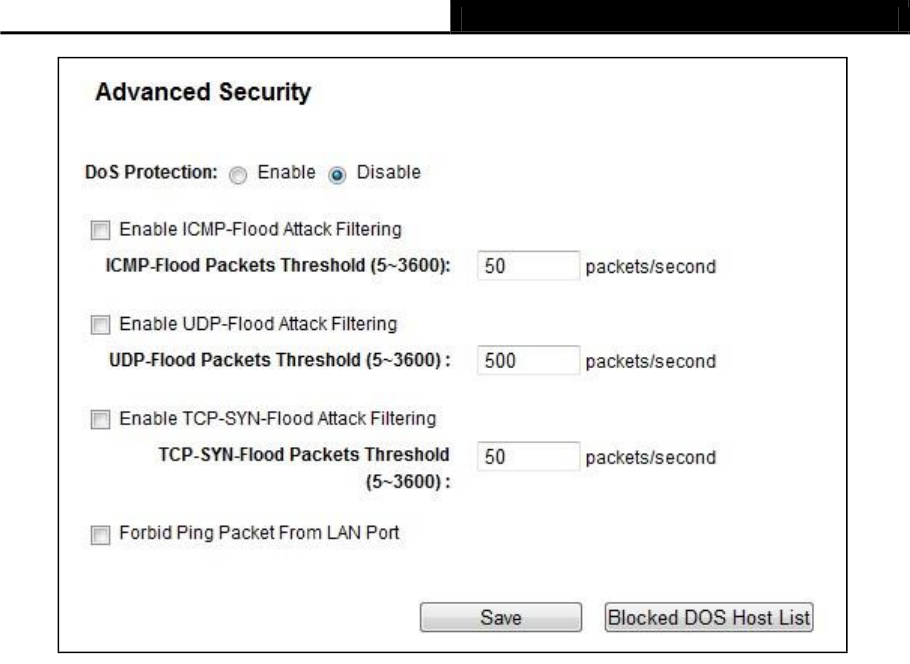Click packets/second next to the UDP threshold
The height and width of the screenshot is (664, 910).
[650, 361]
